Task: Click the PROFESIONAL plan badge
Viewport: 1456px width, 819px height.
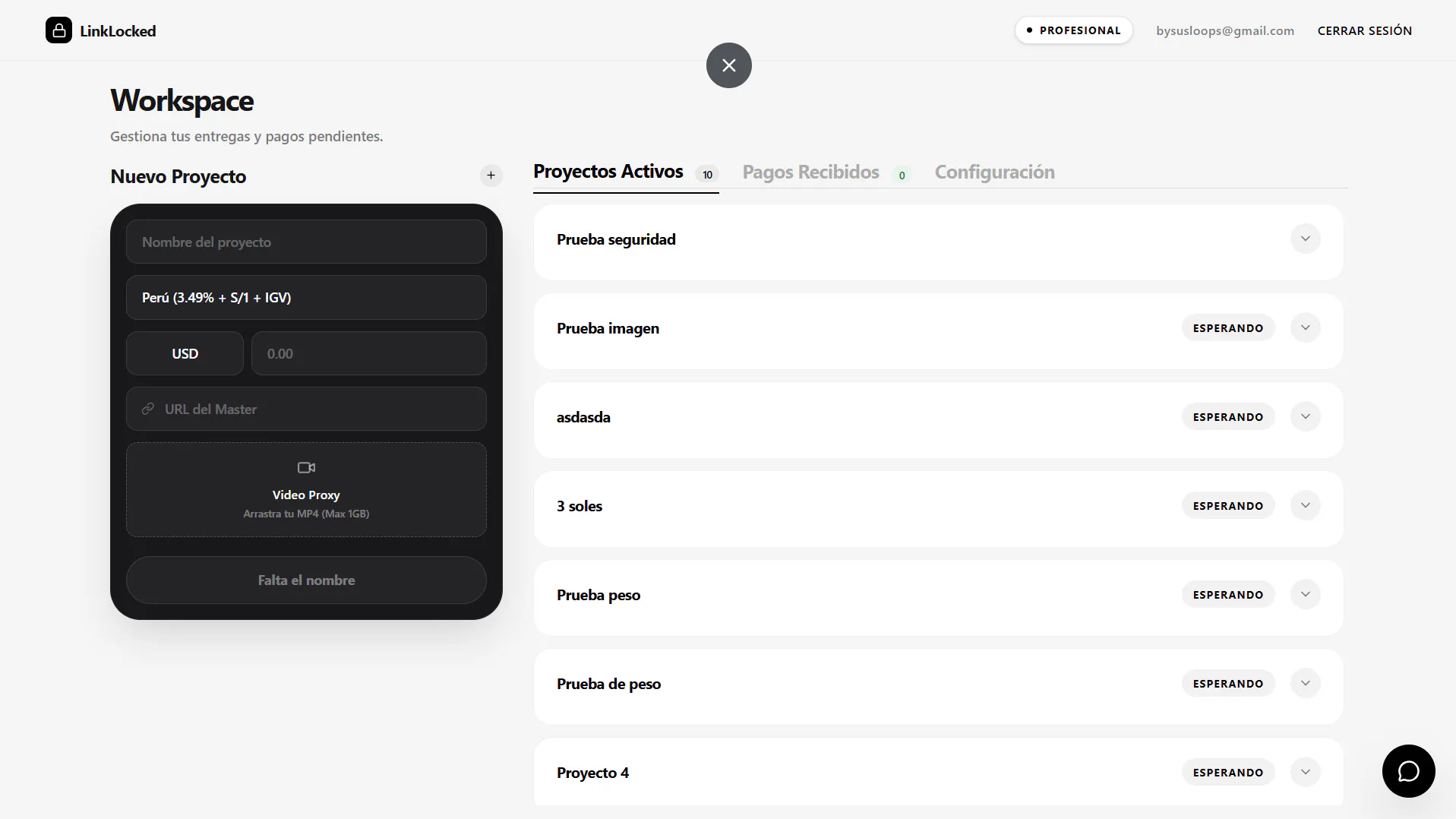Action: click(1073, 30)
